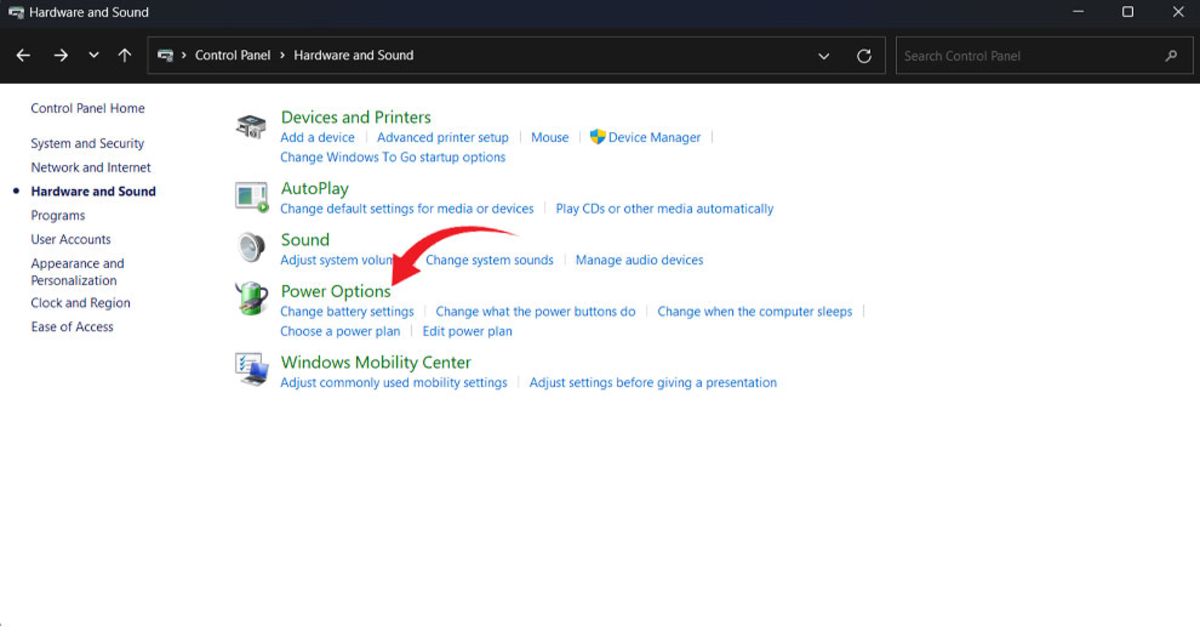Open the Sound heading
1200x632 pixels.
coord(305,240)
